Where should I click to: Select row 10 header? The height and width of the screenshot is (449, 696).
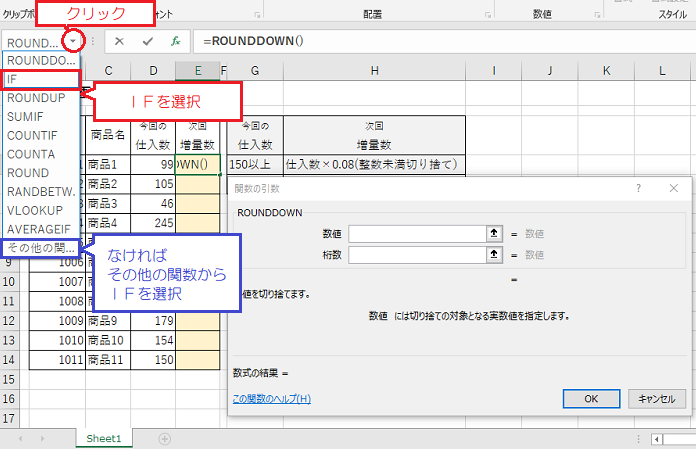(x=9, y=282)
